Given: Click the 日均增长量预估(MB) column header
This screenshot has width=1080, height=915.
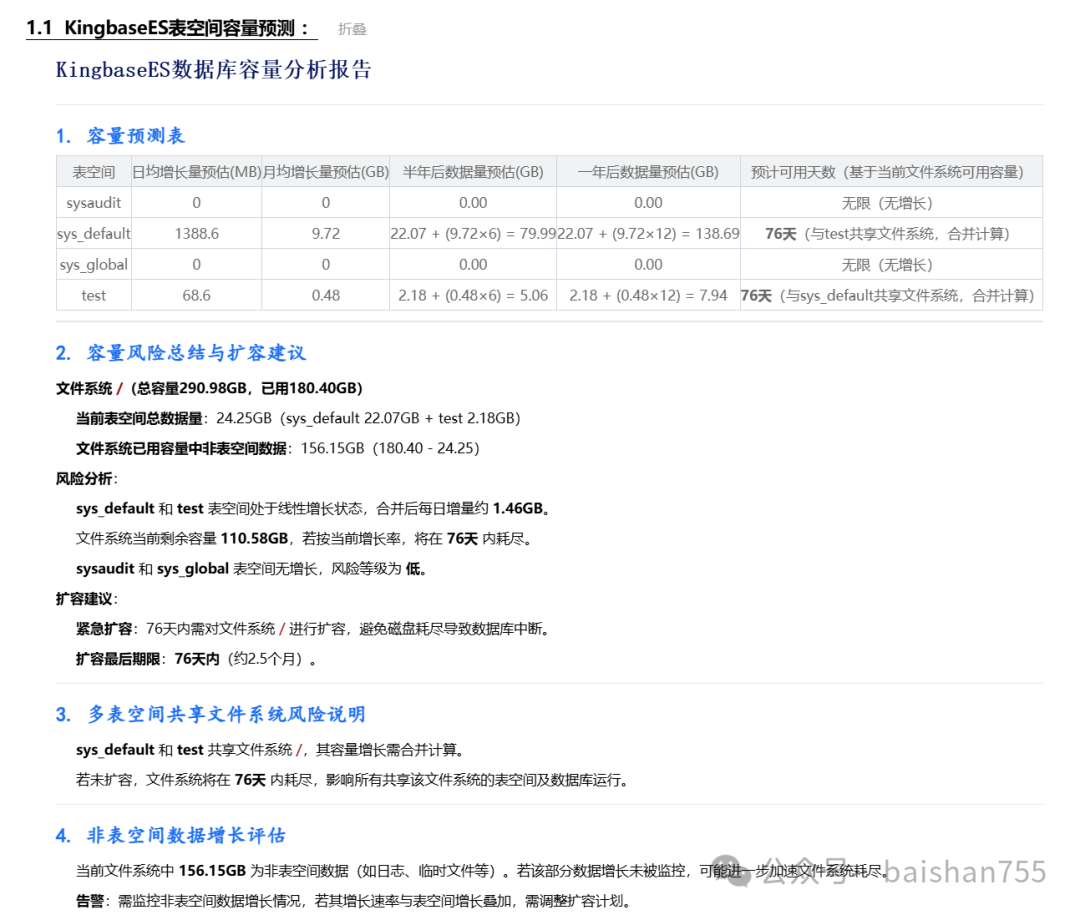Looking at the screenshot, I should [x=196, y=172].
